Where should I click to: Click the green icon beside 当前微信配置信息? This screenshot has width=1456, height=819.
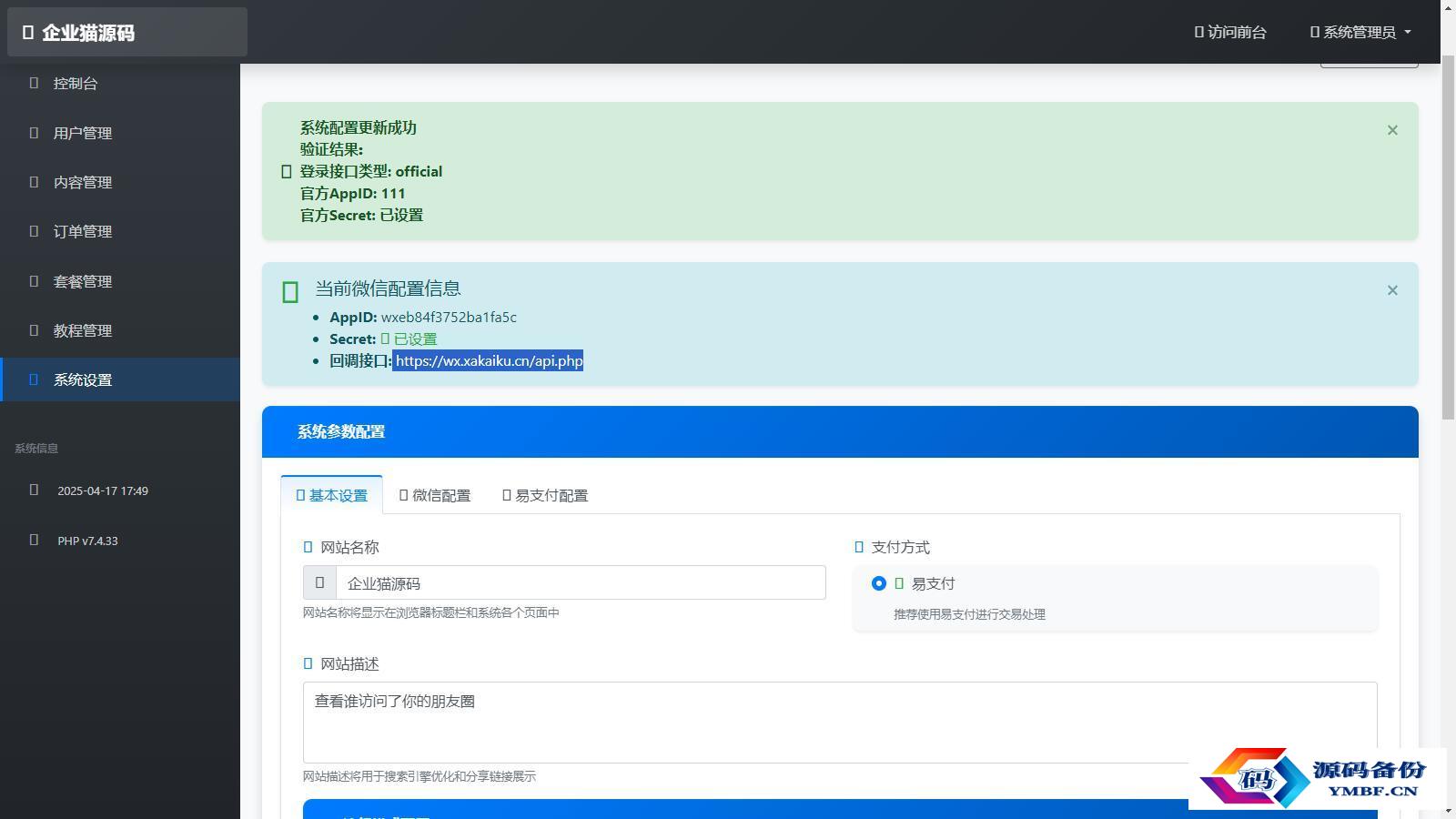(290, 291)
